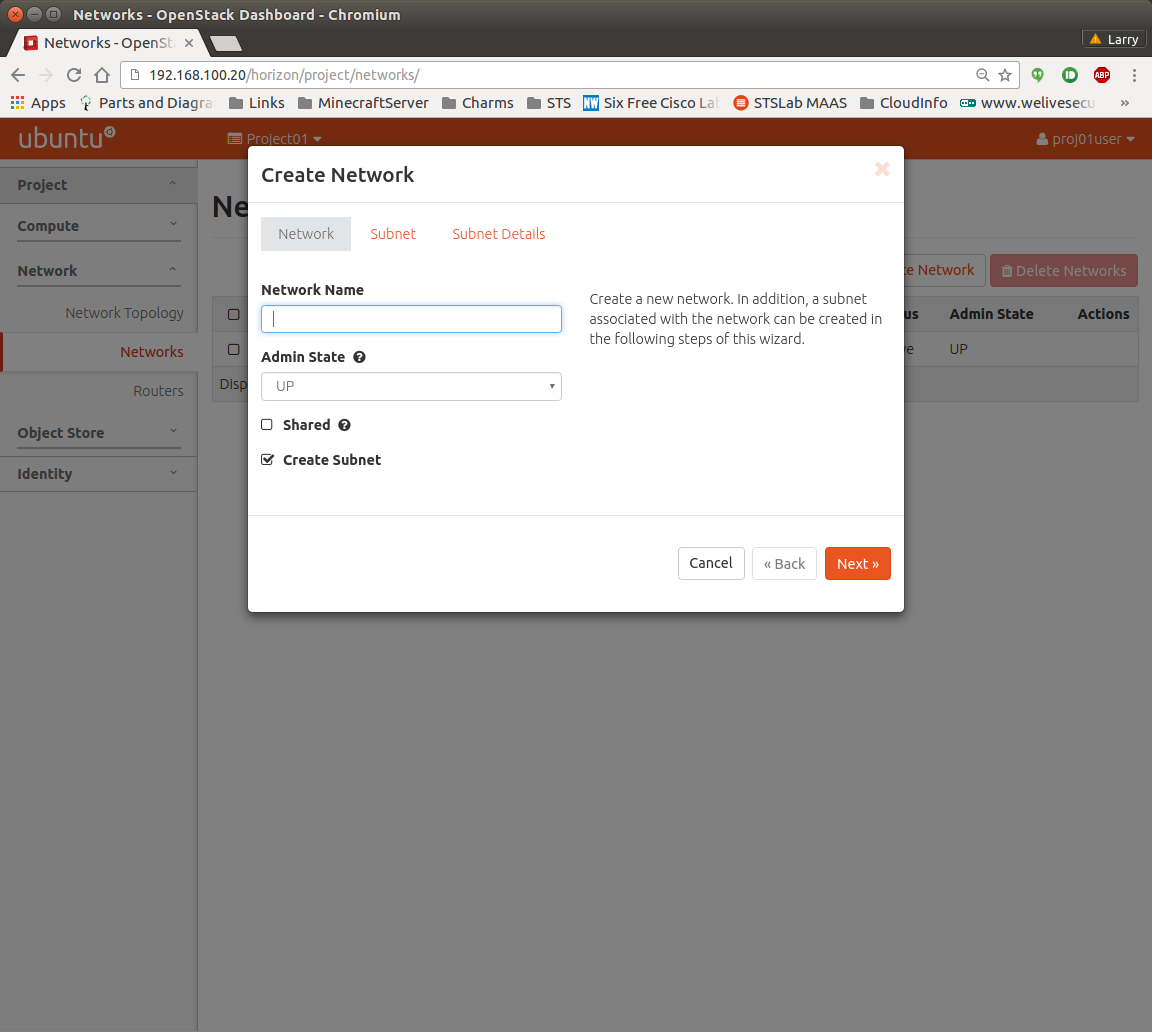The width and height of the screenshot is (1152, 1032).
Task: Switch to the Subnet Details tab
Action: coord(498,234)
